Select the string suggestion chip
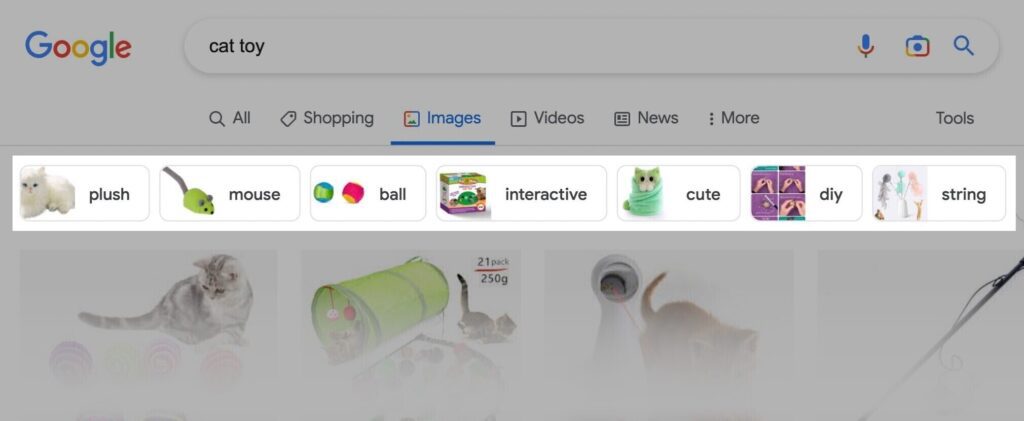 pos(939,193)
